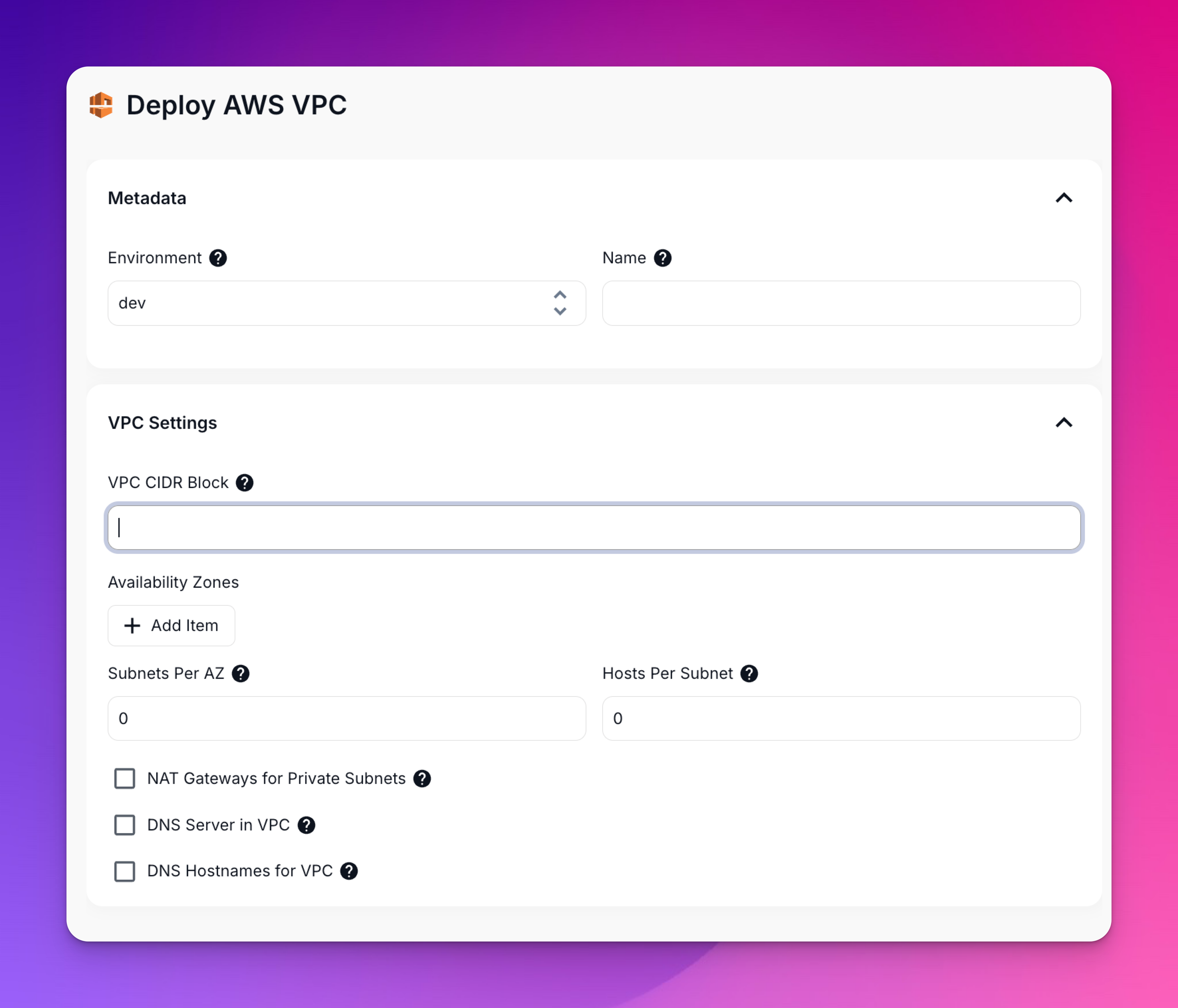Select the Subnets Per AZ number field

click(347, 719)
